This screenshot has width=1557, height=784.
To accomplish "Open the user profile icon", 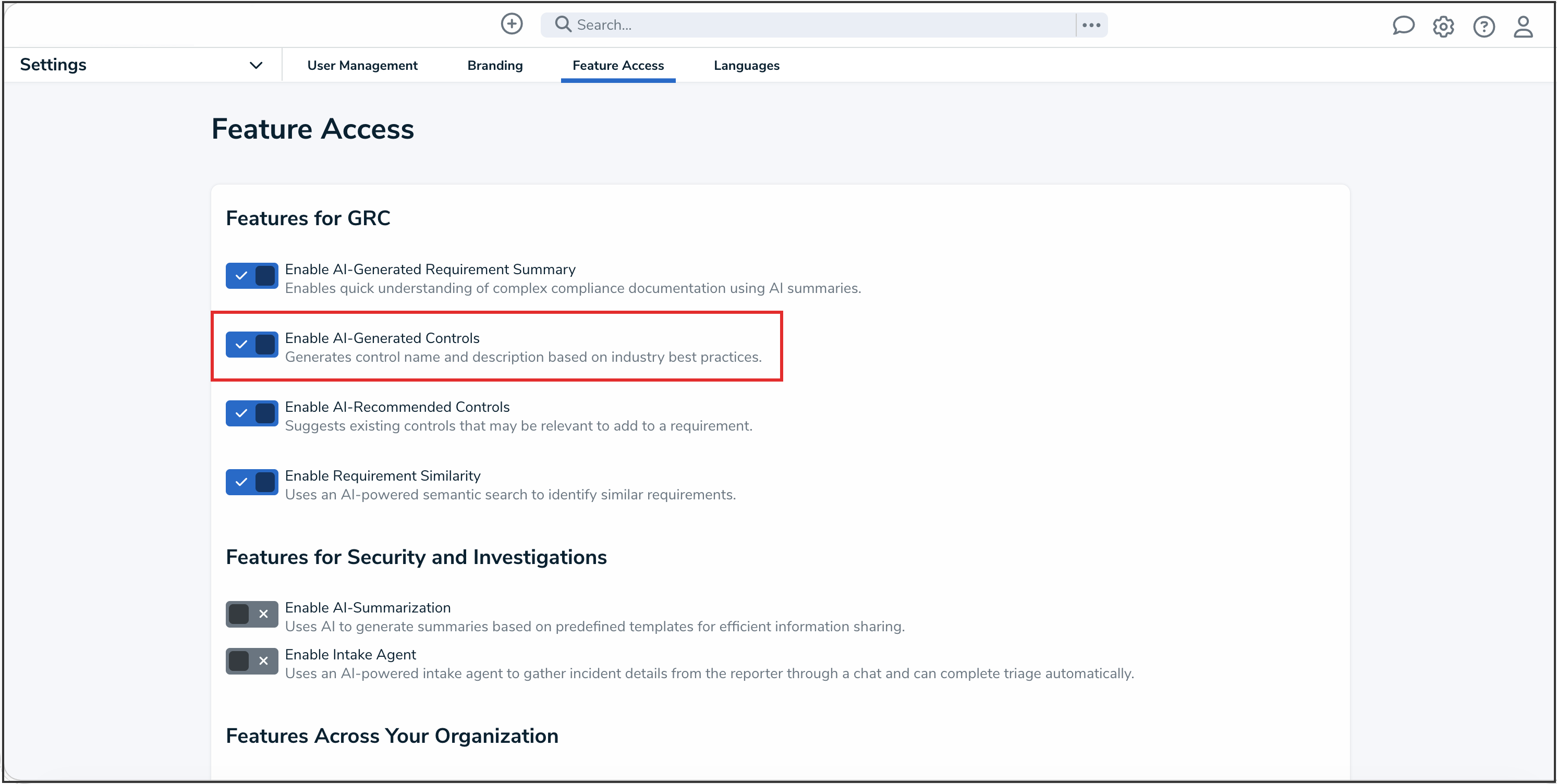I will [1523, 27].
